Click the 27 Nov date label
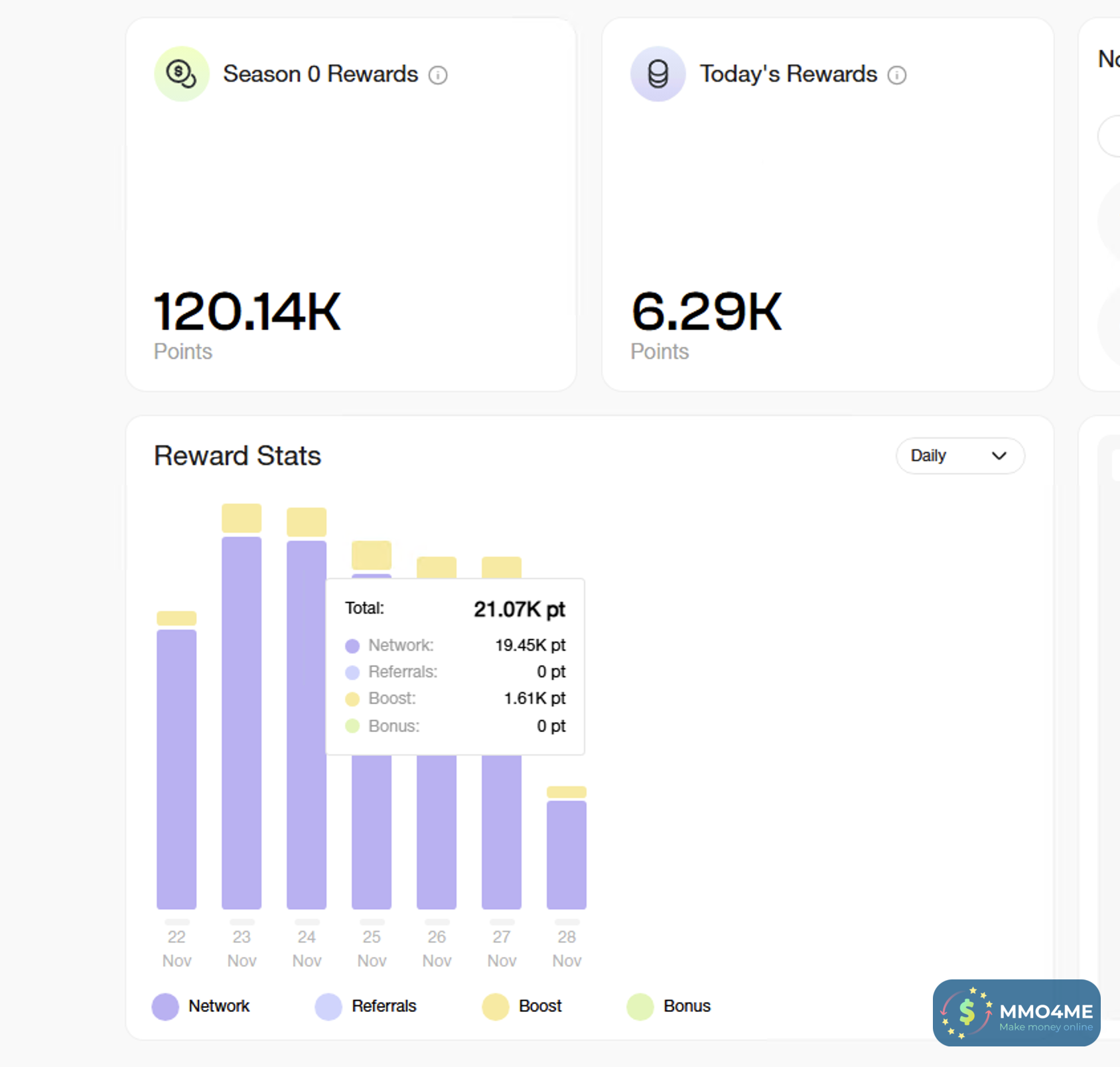1120x1067 pixels. coord(502,949)
